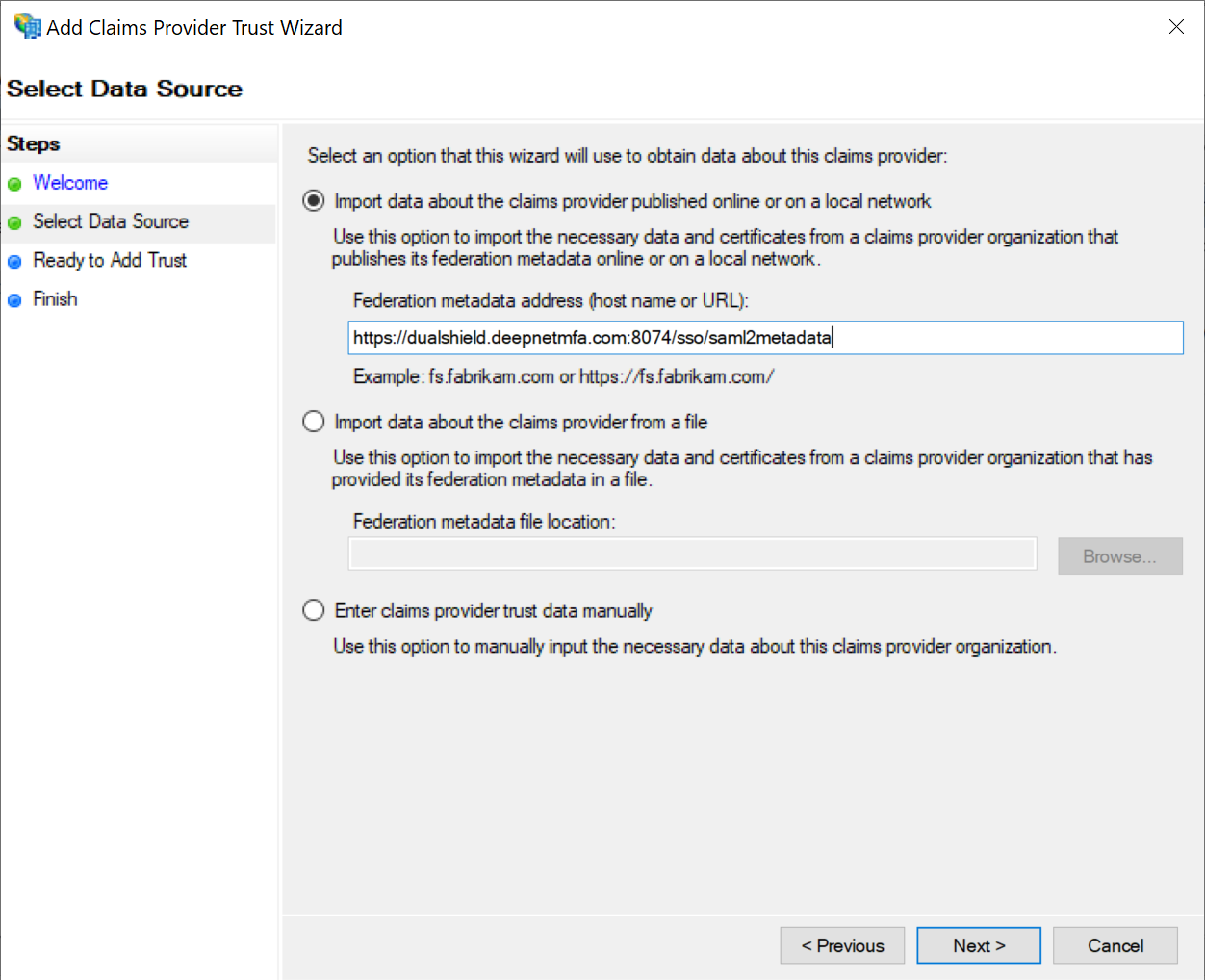
Task: Click the wizard icon in the title bar
Action: pyautogui.click(x=27, y=26)
